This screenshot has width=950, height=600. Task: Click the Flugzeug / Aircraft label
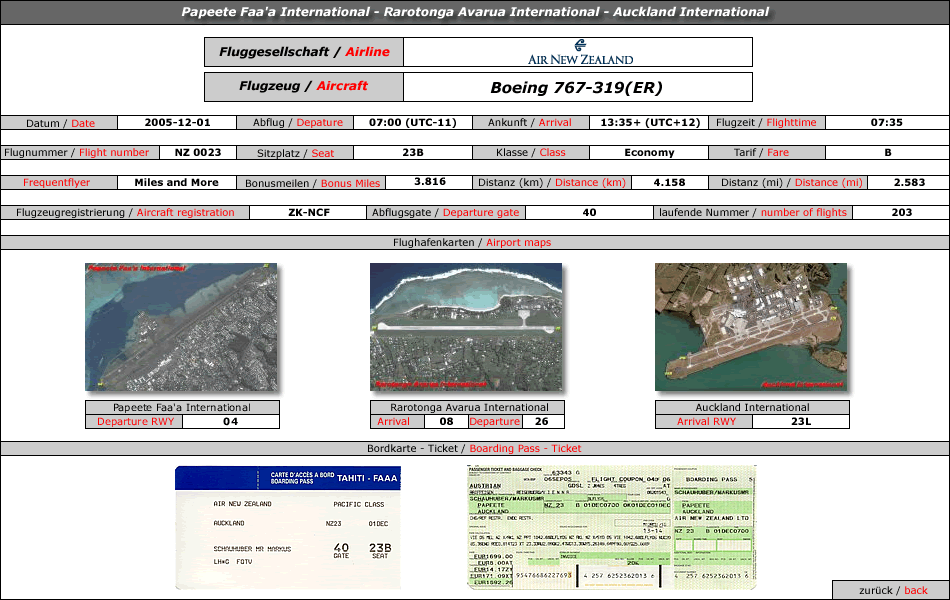pos(304,87)
